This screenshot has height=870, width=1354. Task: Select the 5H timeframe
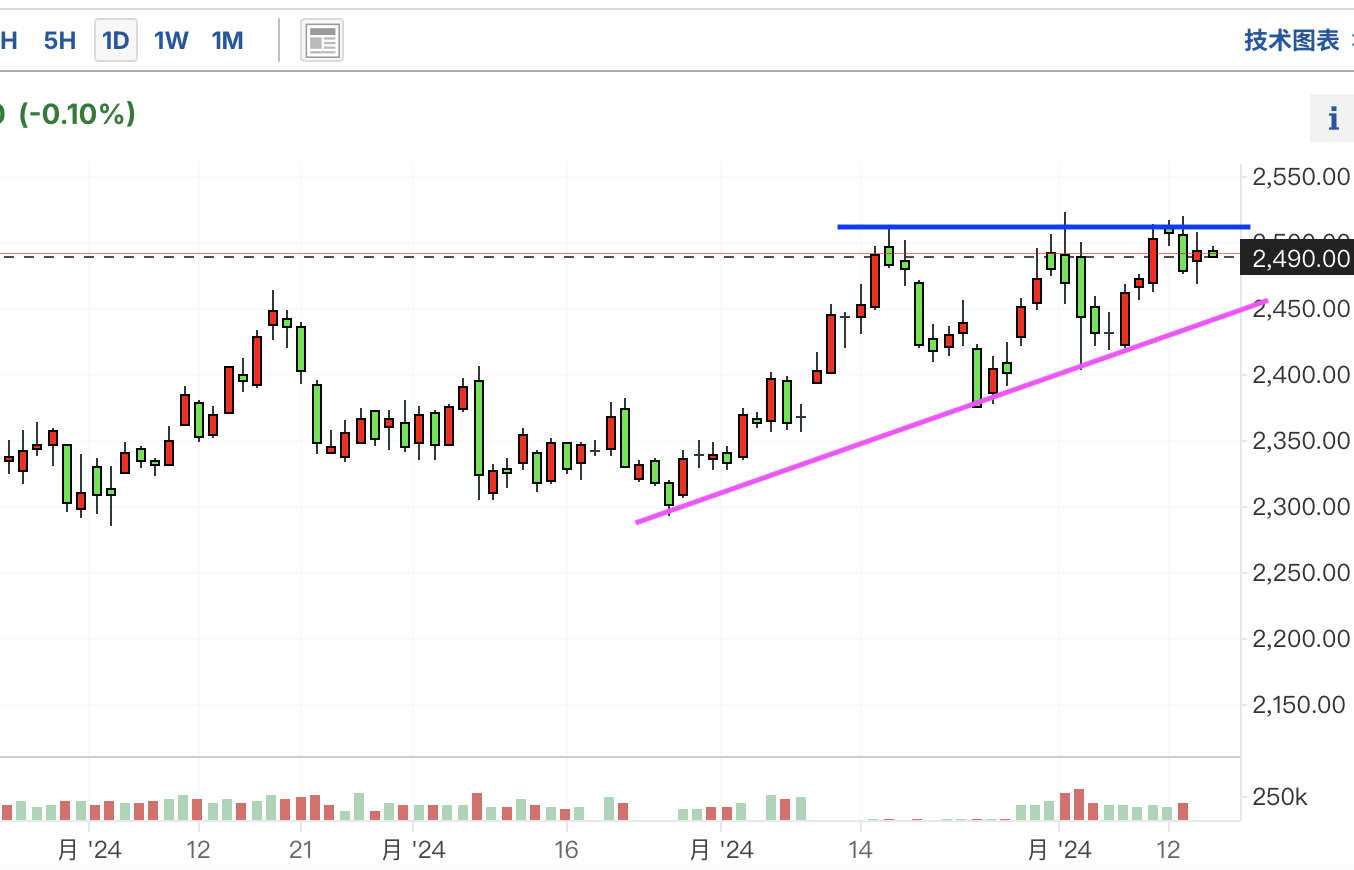pos(60,41)
